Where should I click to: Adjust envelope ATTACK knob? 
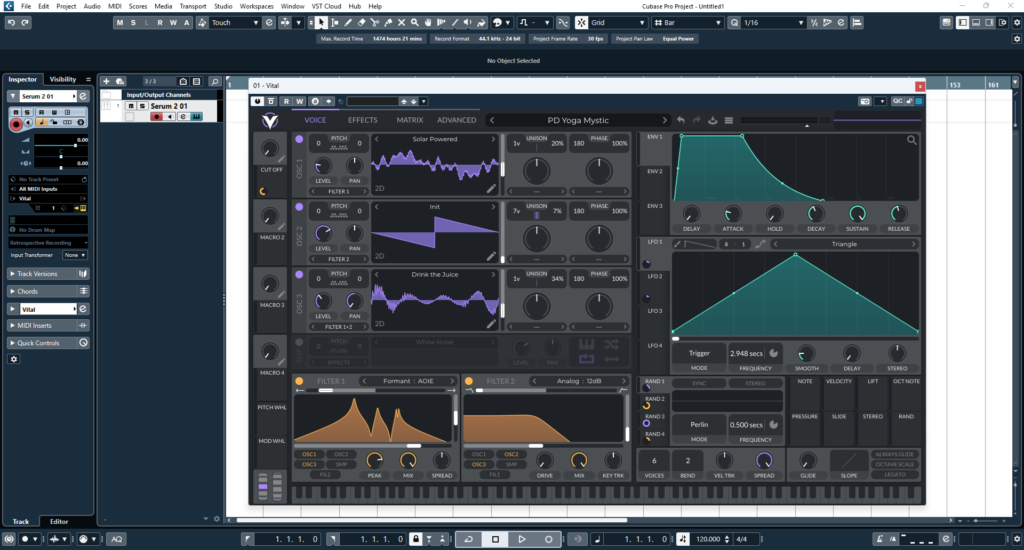[732, 213]
